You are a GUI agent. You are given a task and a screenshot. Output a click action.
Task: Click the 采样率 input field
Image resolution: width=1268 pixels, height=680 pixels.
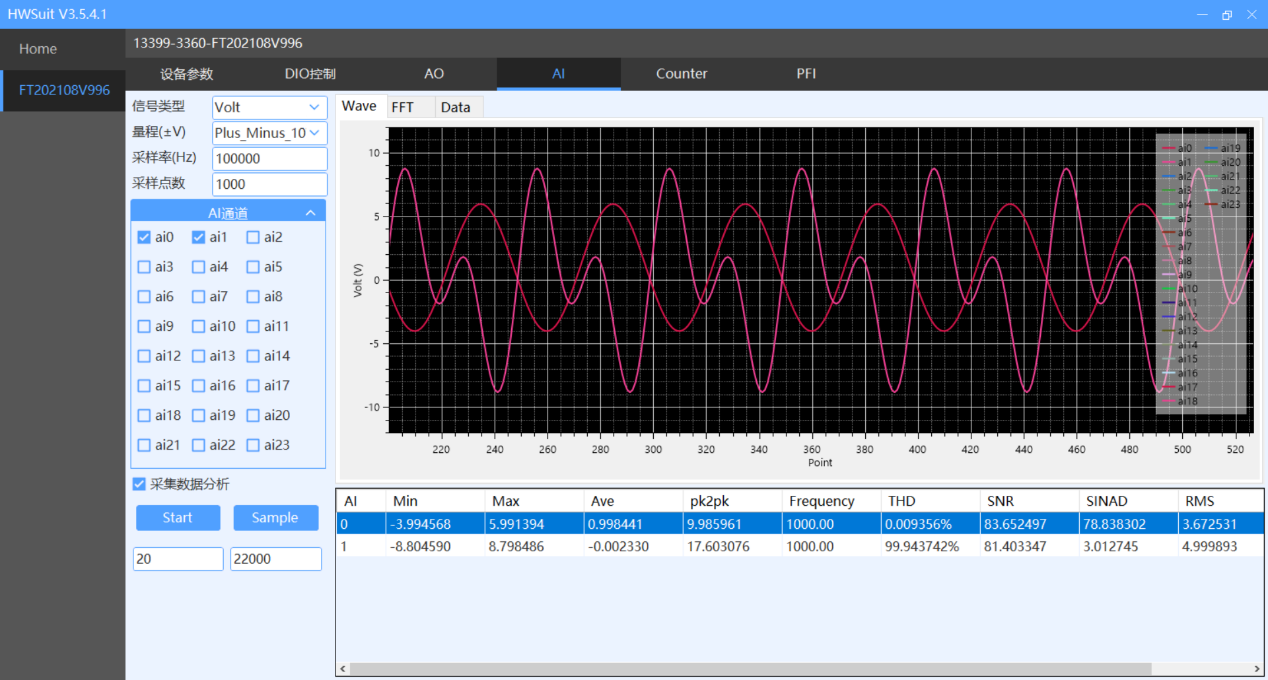tap(269, 159)
